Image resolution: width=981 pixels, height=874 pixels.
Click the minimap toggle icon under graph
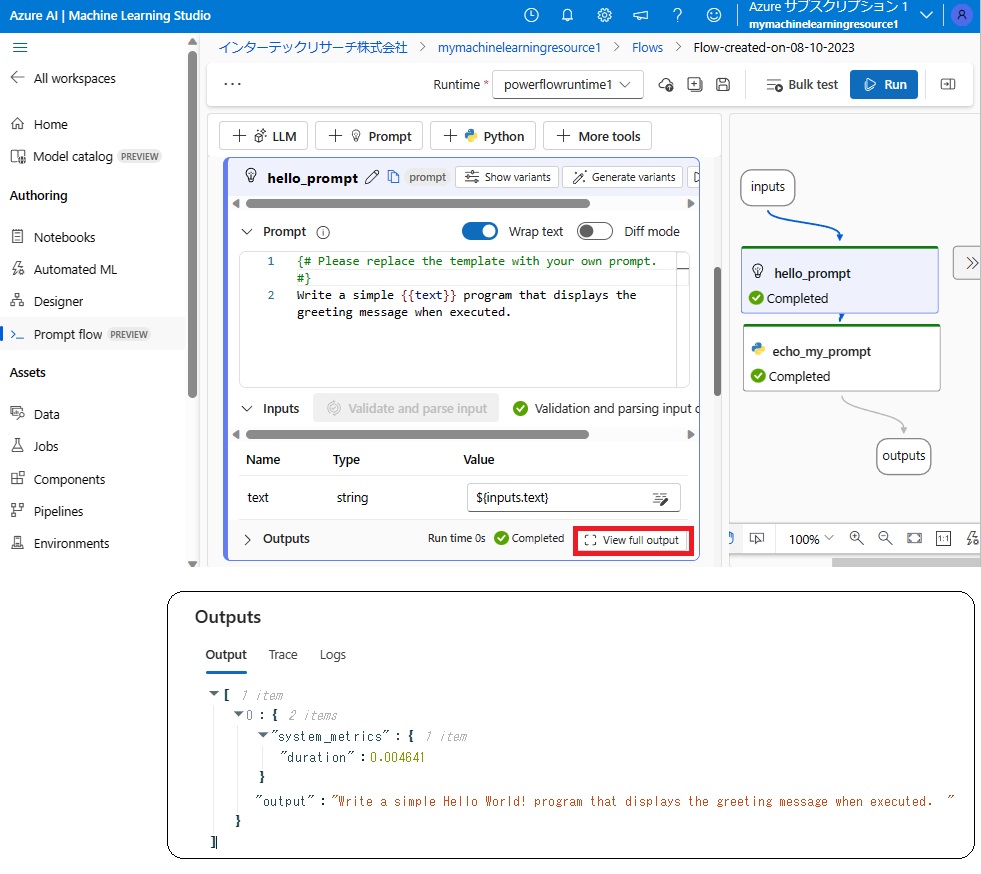(757, 539)
